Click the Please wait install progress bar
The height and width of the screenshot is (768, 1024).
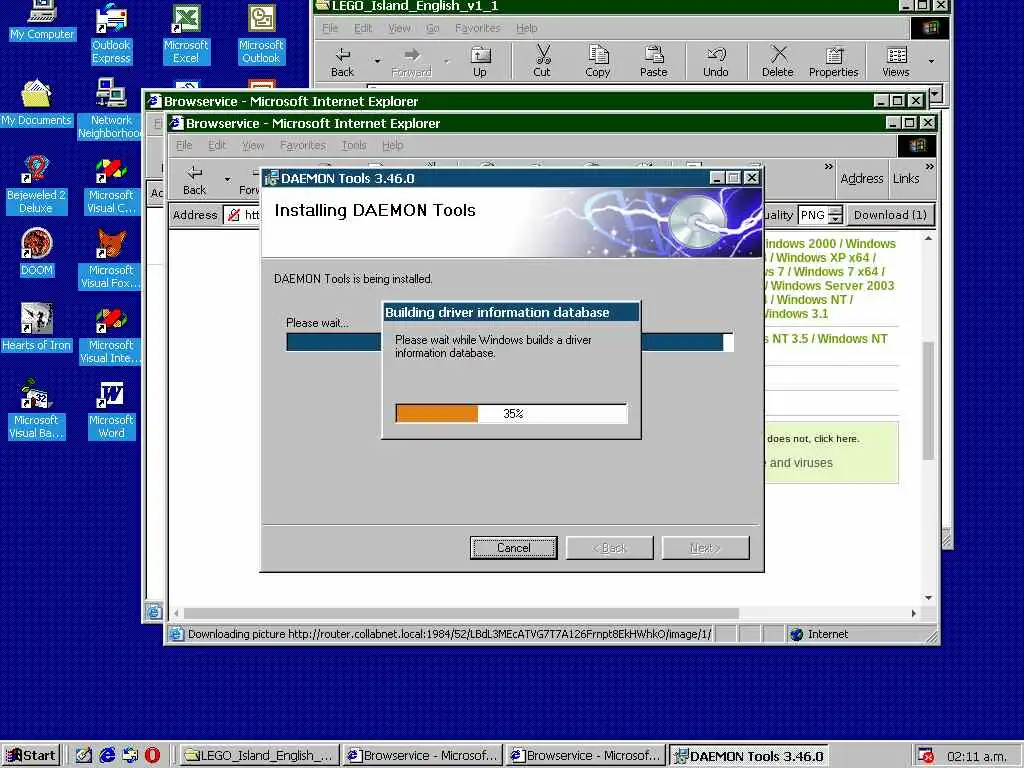point(509,342)
